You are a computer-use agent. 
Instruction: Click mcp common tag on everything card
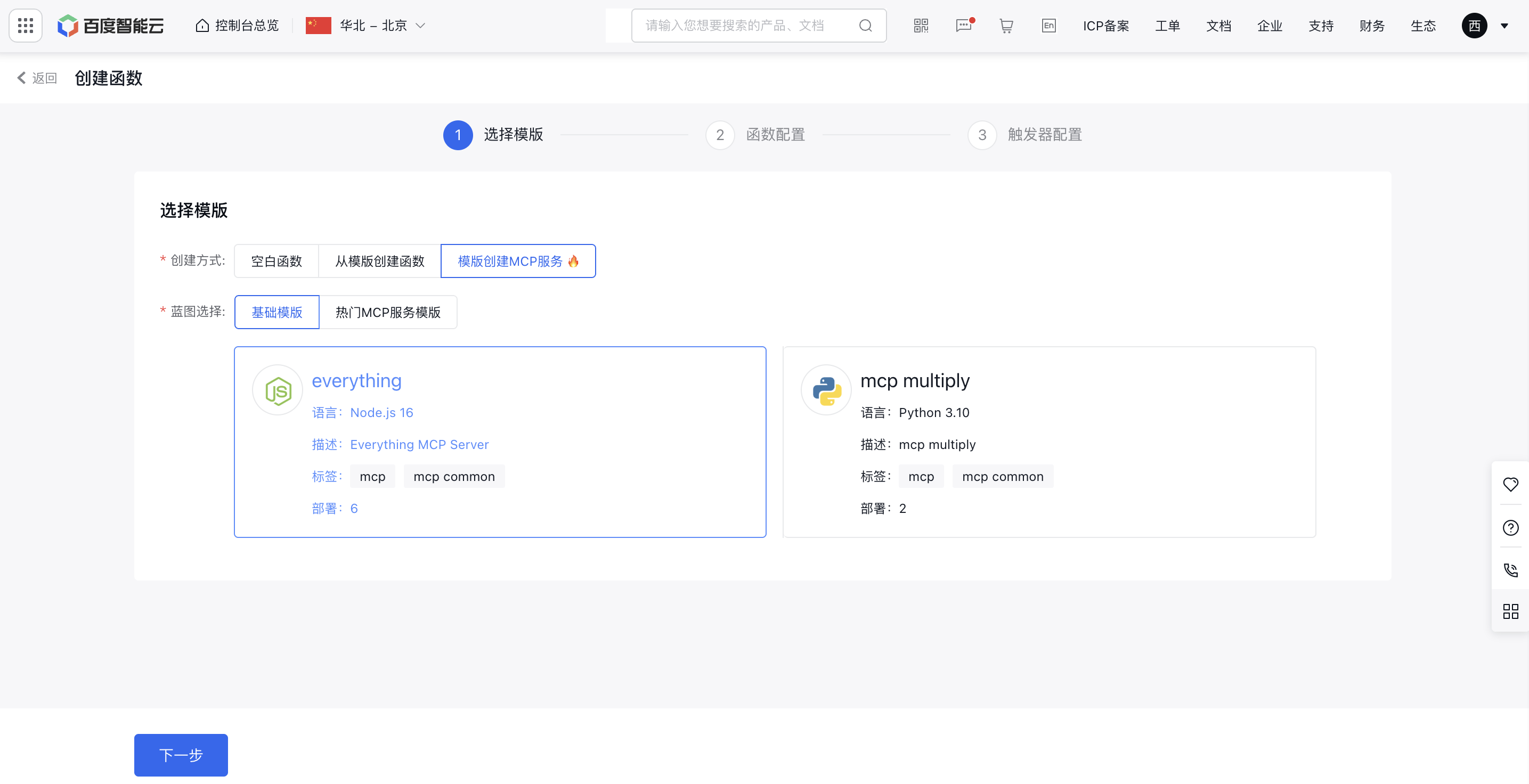[454, 477]
